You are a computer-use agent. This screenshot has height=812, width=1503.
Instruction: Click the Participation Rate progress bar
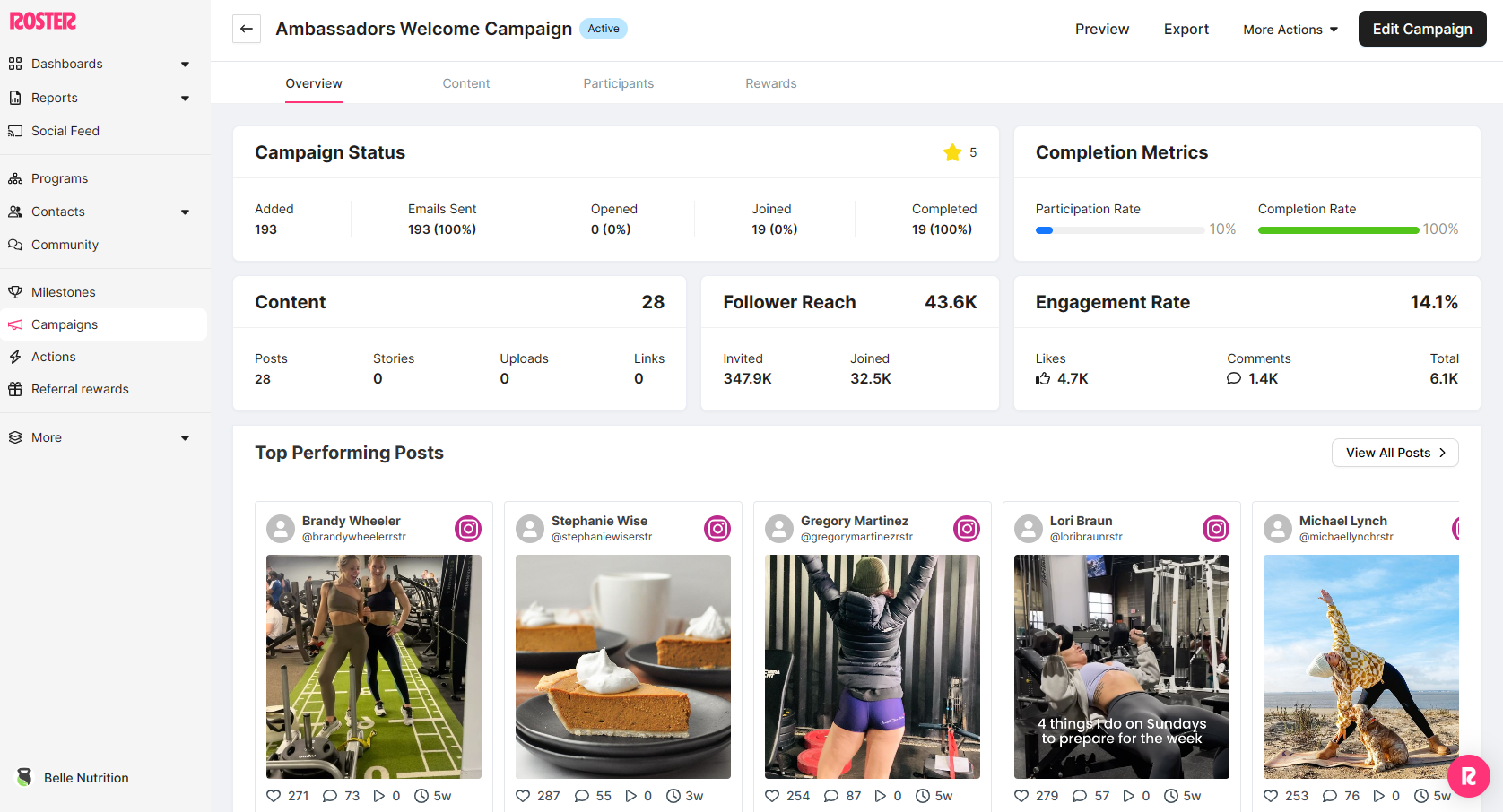tap(1120, 230)
